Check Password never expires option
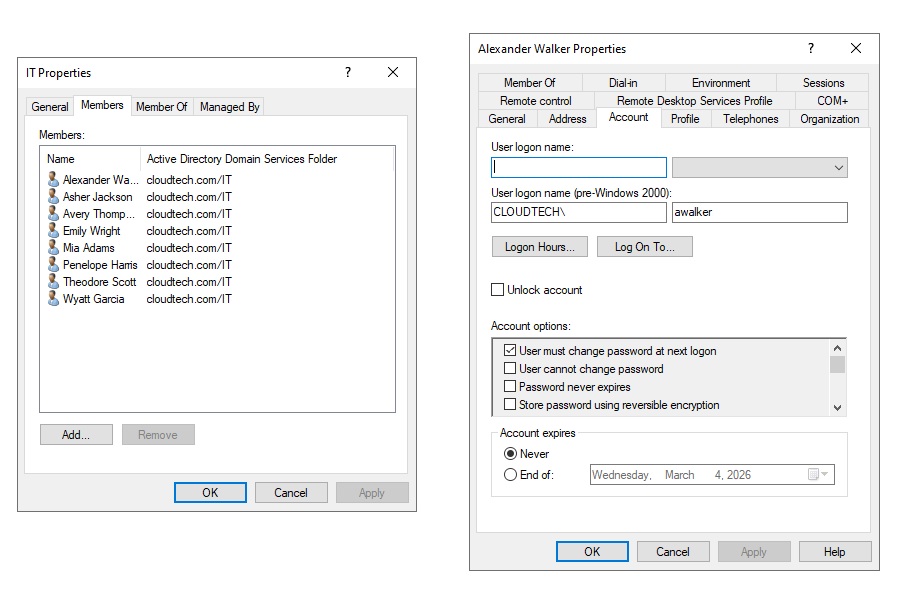The height and width of the screenshot is (611, 898). click(x=510, y=387)
